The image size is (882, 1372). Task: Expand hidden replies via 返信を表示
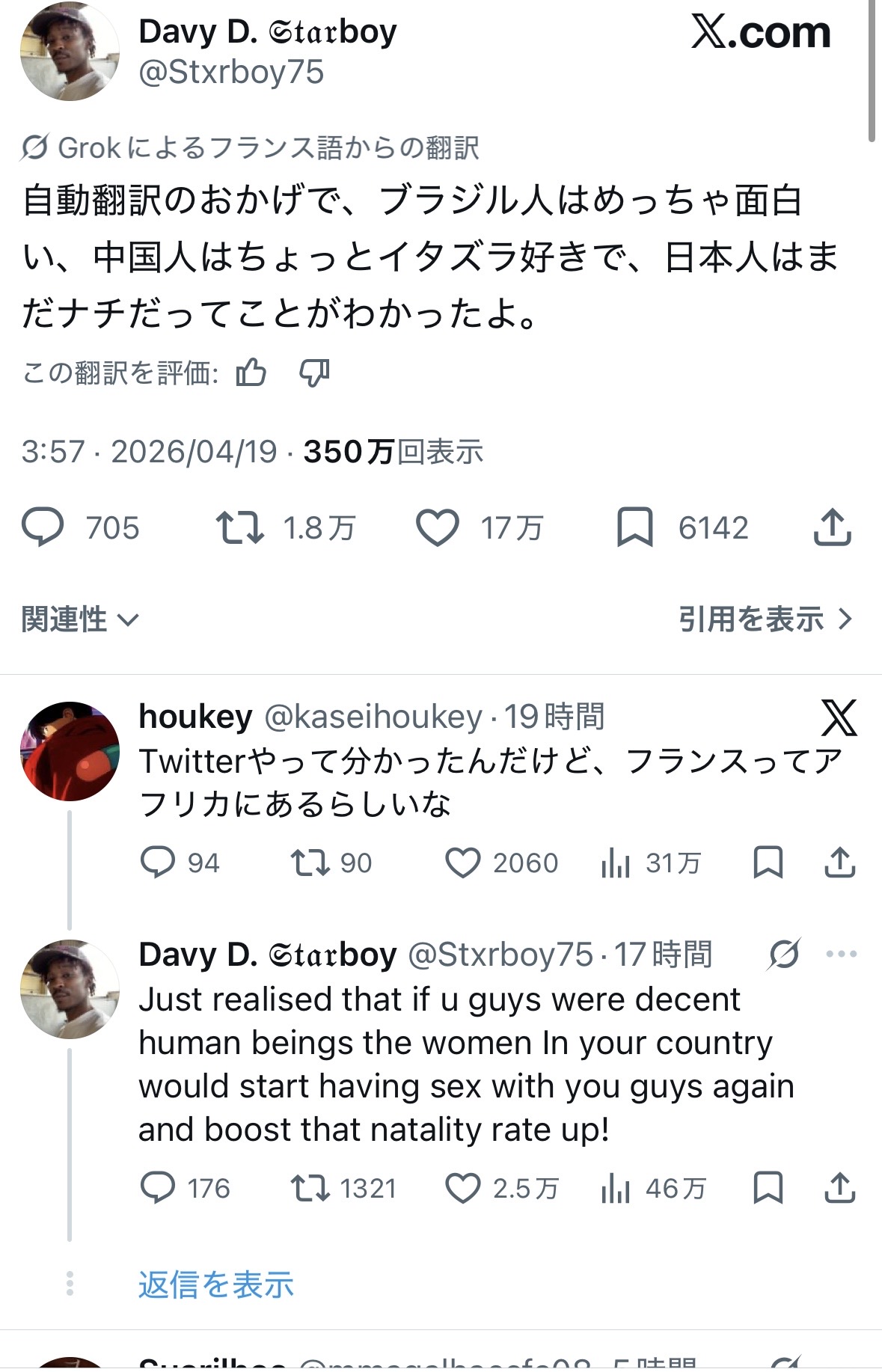[215, 1284]
